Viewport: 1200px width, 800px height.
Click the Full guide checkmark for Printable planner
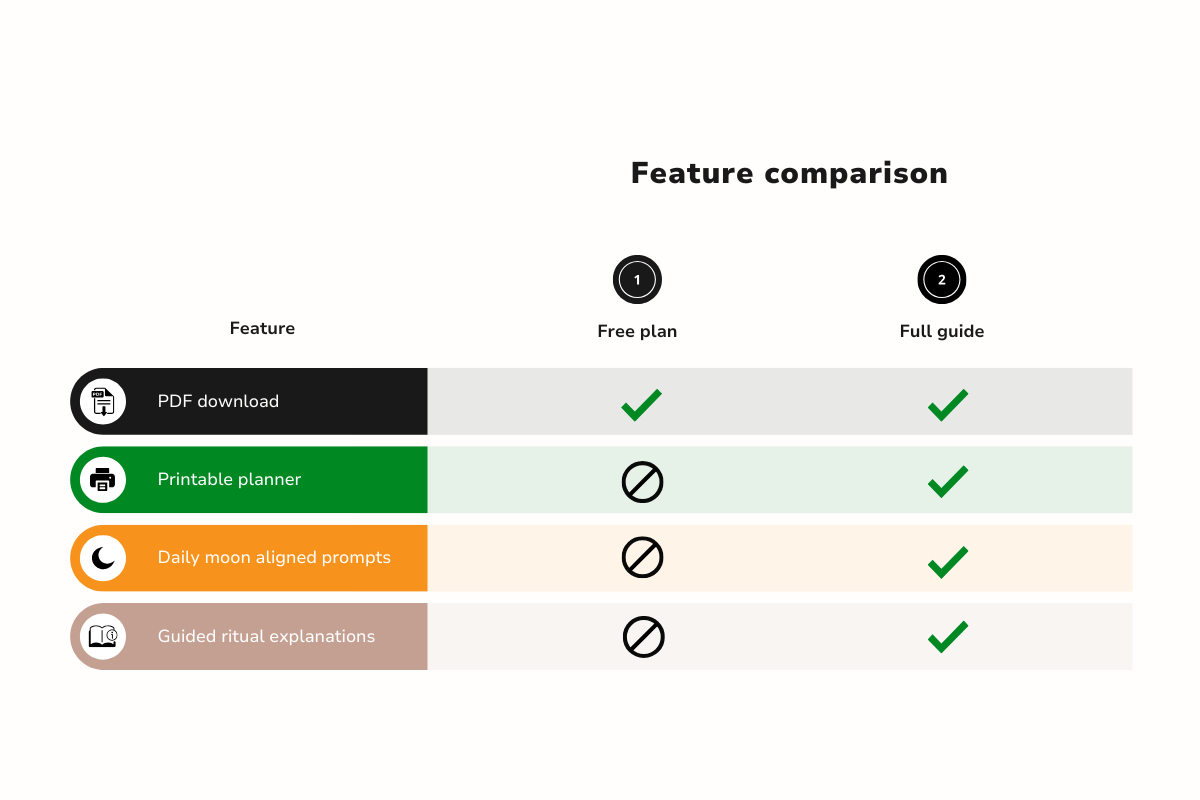(947, 482)
